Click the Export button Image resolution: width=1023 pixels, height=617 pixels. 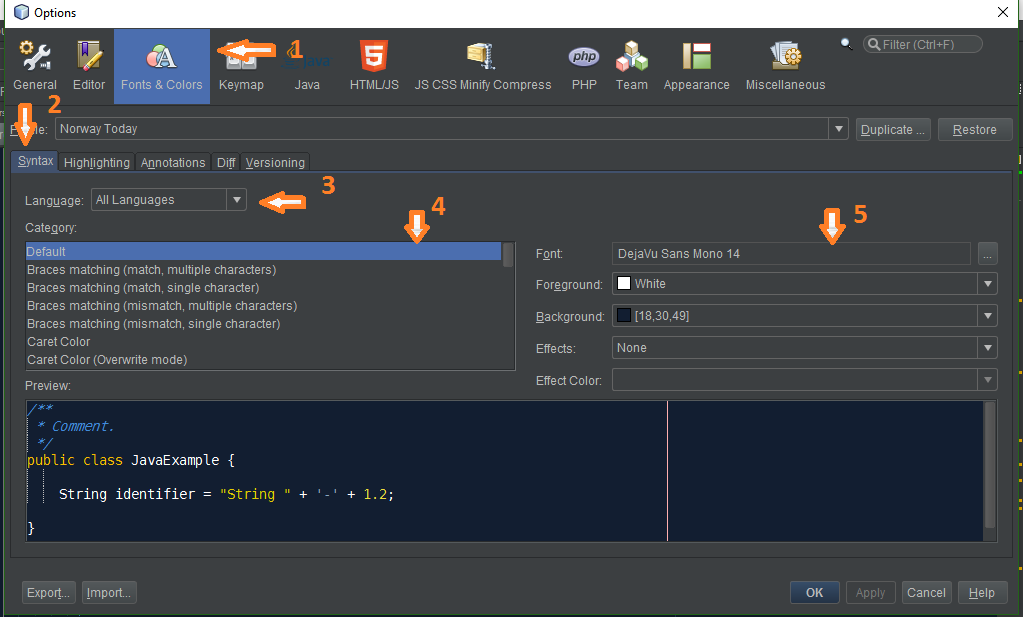click(x=48, y=592)
